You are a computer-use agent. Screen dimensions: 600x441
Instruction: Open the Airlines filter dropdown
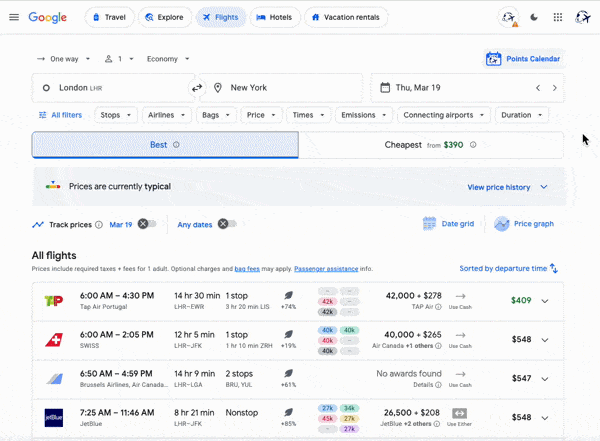[166, 115]
